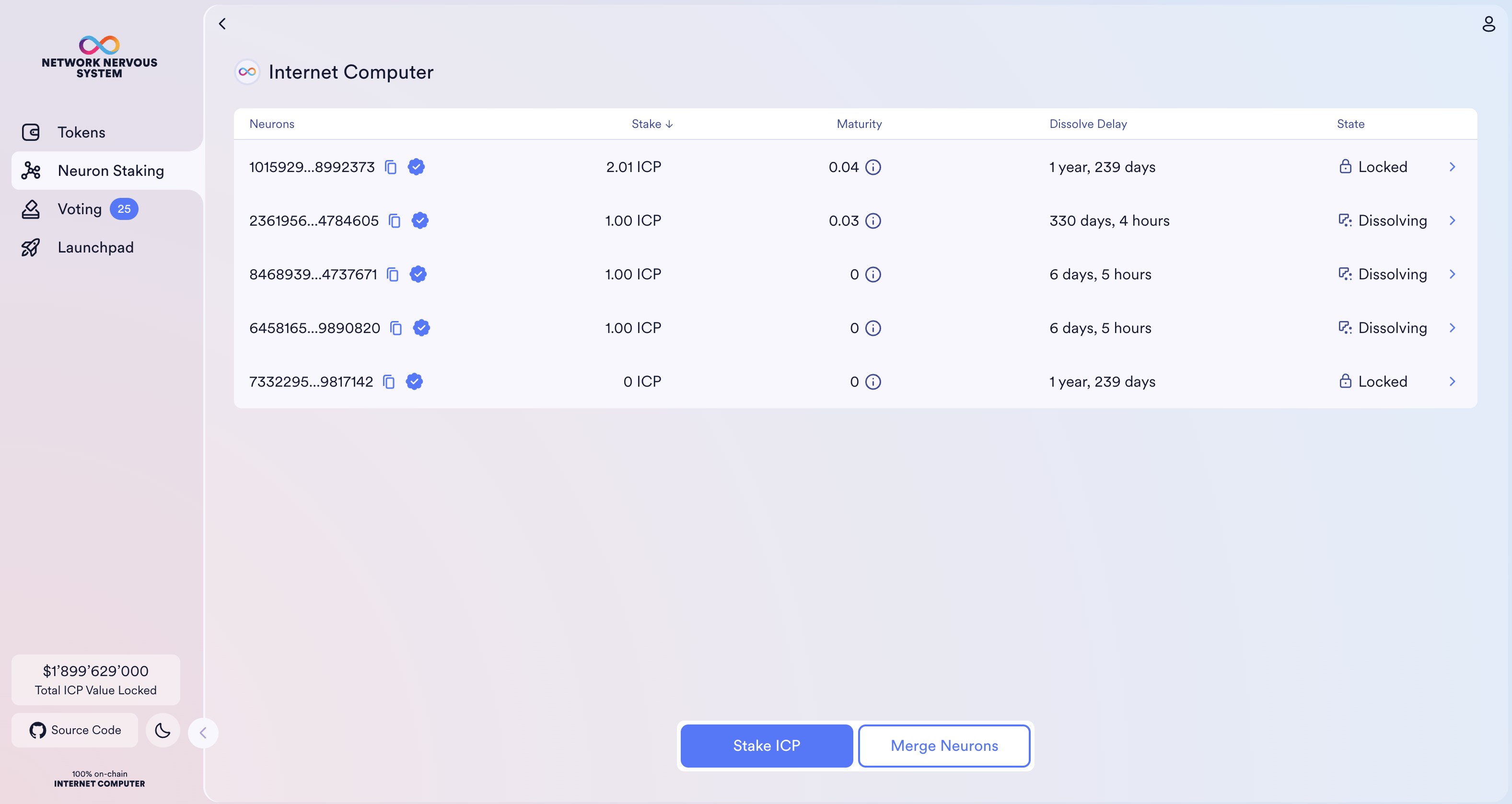The width and height of the screenshot is (1512, 804).
Task: Go back using the top-left arrow
Action: click(222, 24)
